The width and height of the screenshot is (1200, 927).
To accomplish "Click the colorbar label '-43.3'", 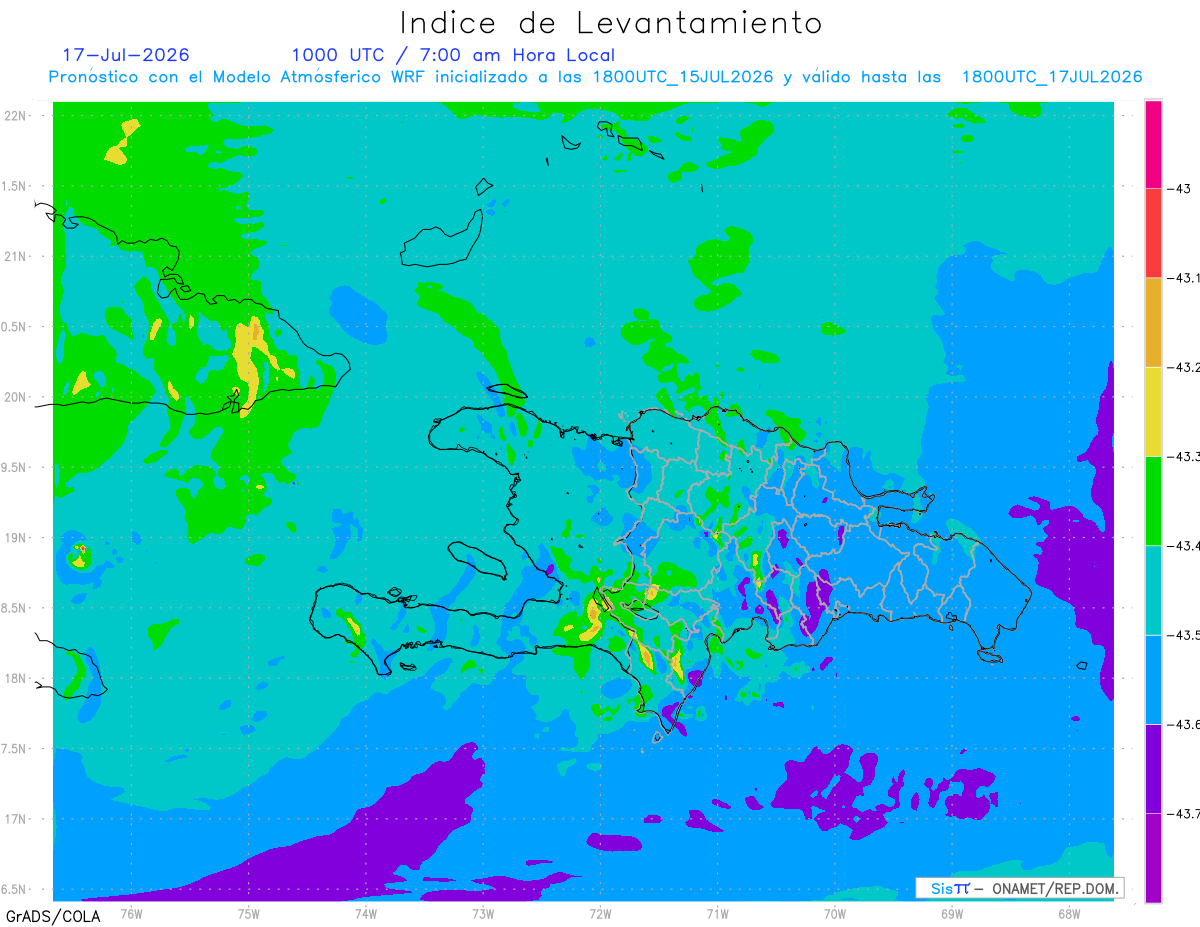I will pos(1183,456).
